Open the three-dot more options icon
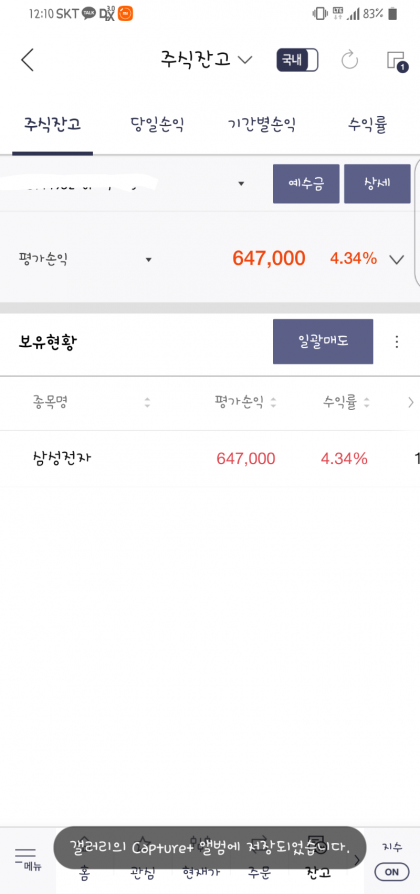This screenshot has height=894, width=420. [397, 342]
